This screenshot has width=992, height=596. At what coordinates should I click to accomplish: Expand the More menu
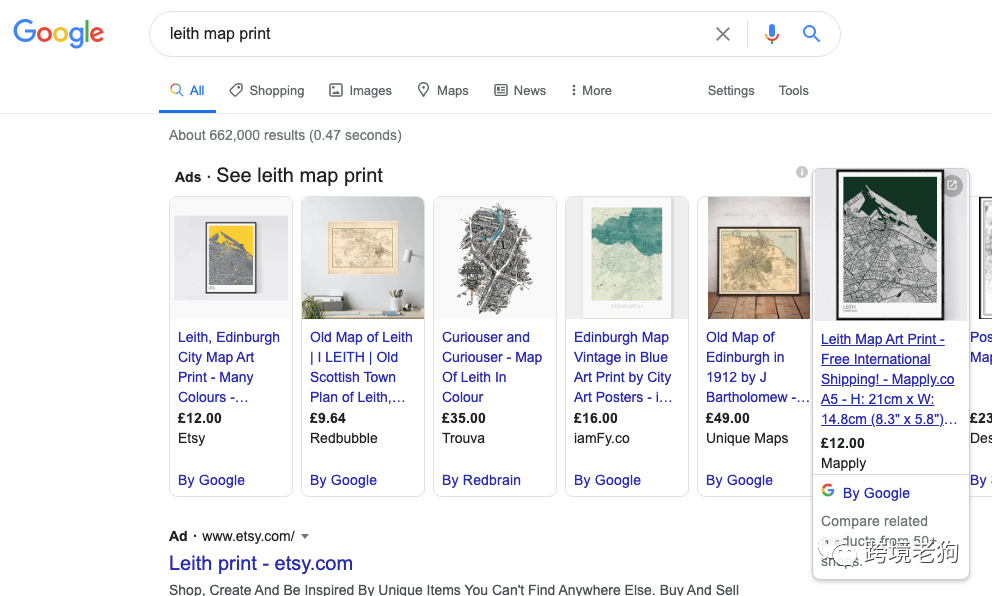coord(591,90)
